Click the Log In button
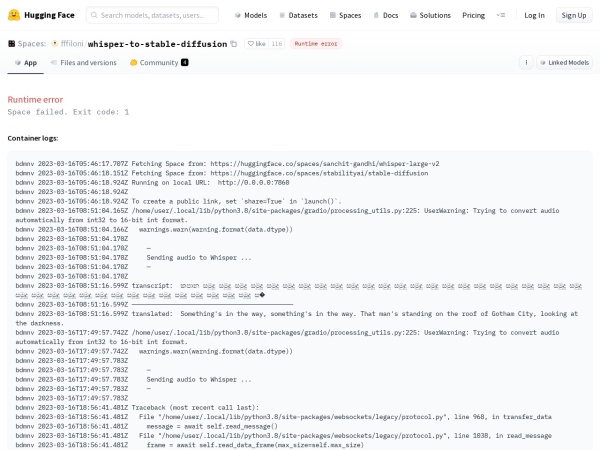 [535, 15]
